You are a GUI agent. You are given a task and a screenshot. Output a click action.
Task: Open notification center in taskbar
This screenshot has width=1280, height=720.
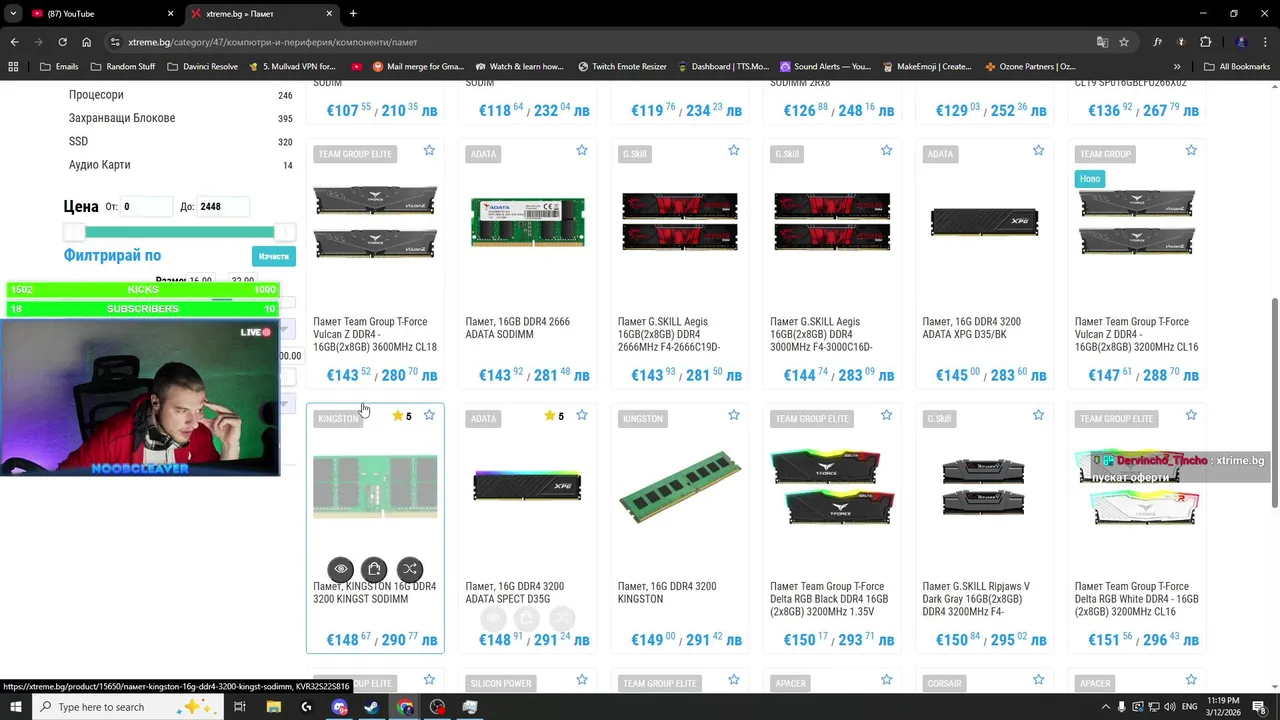pyautogui.click(x=1259, y=707)
